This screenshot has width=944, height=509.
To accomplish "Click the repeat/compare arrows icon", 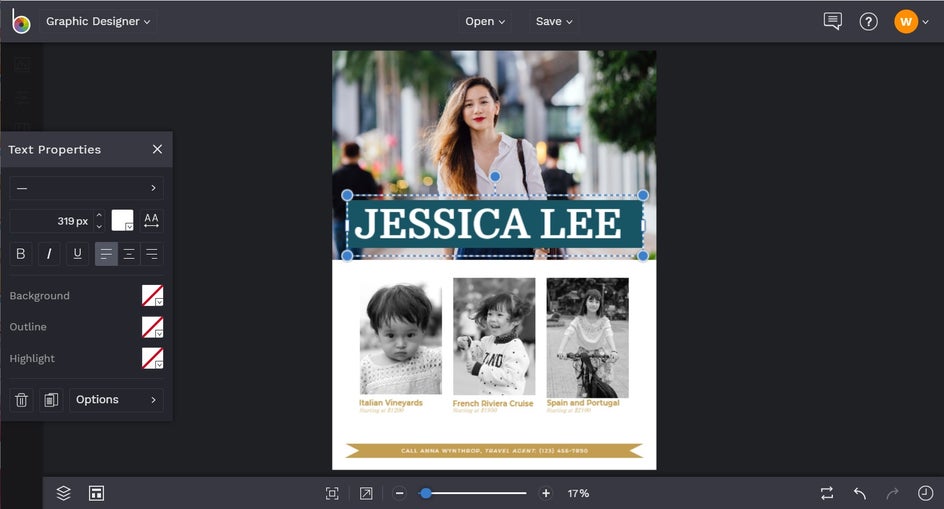I will (827, 493).
